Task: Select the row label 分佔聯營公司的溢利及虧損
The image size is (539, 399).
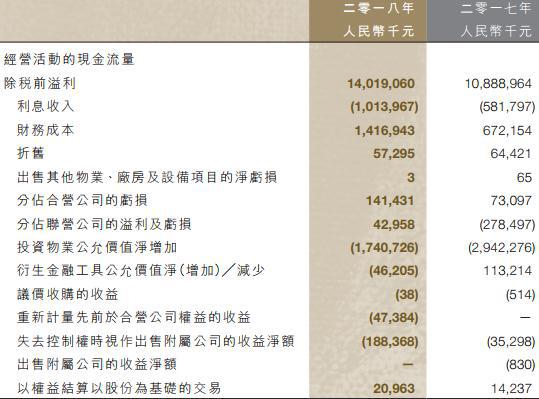Action: (x=104, y=224)
